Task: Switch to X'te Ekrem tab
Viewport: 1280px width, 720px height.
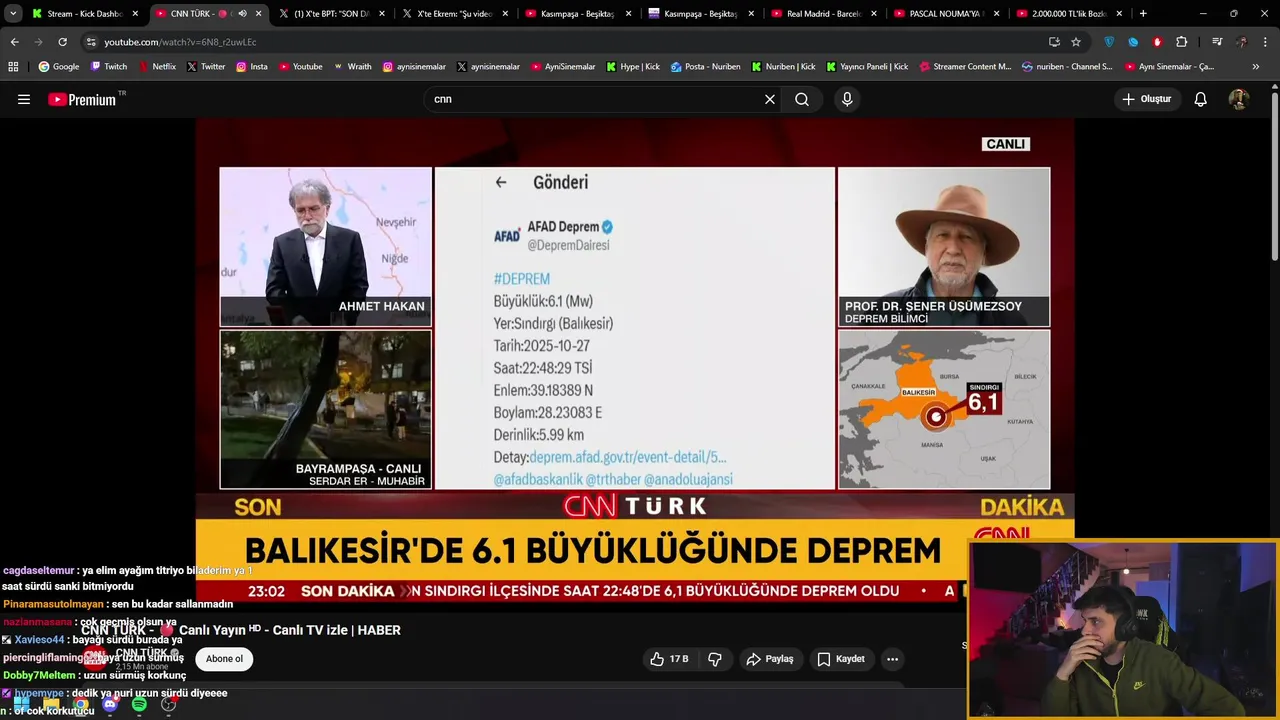Action: pos(453,14)
